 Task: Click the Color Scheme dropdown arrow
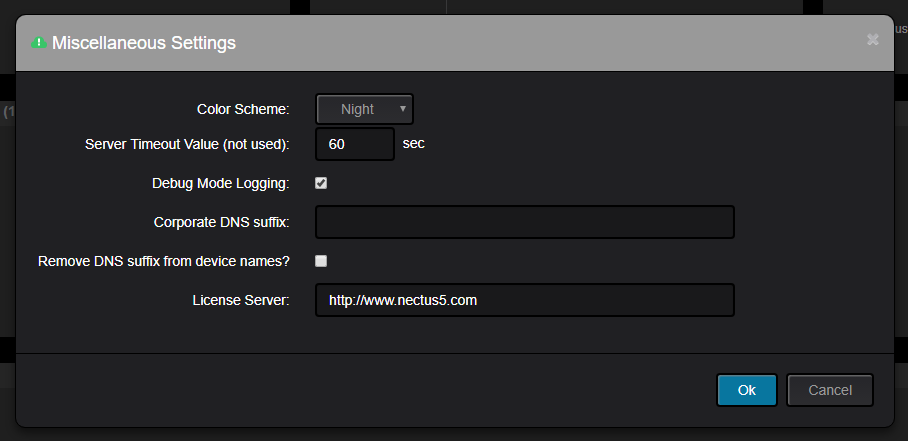[x=402, y=108]
